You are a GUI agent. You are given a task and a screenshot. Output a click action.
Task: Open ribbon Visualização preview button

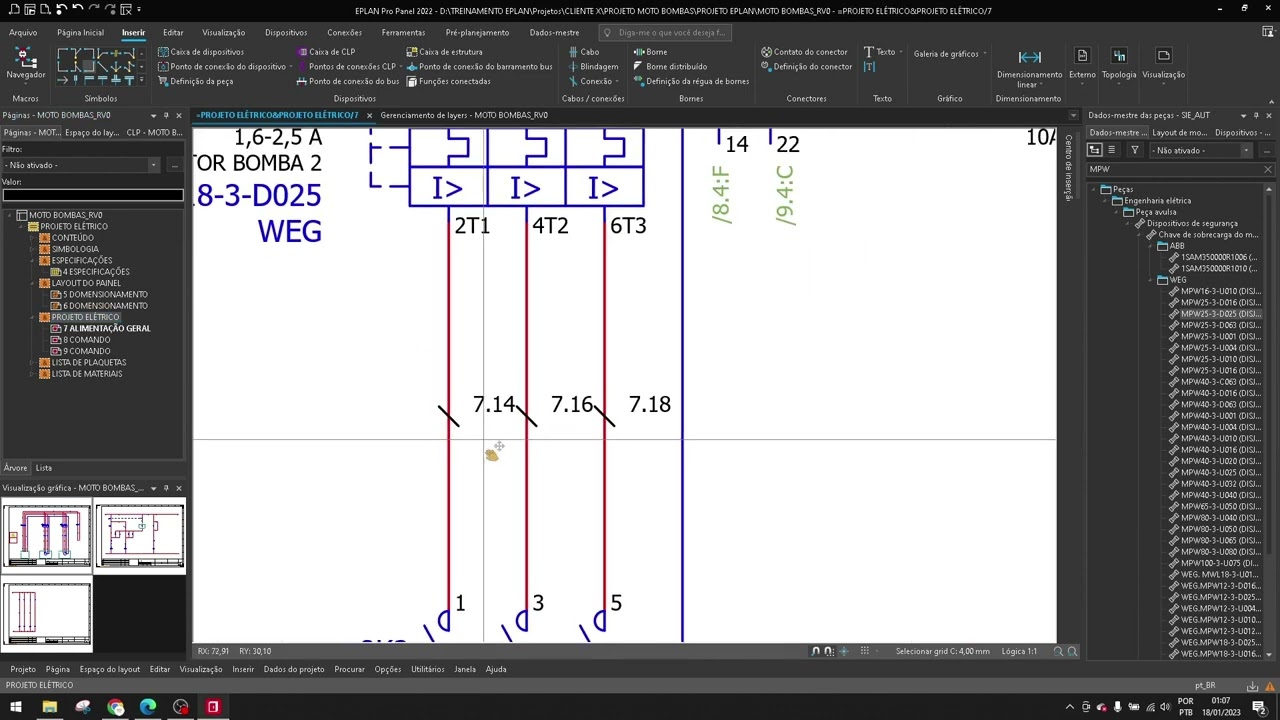click(x=1163, y=65)
